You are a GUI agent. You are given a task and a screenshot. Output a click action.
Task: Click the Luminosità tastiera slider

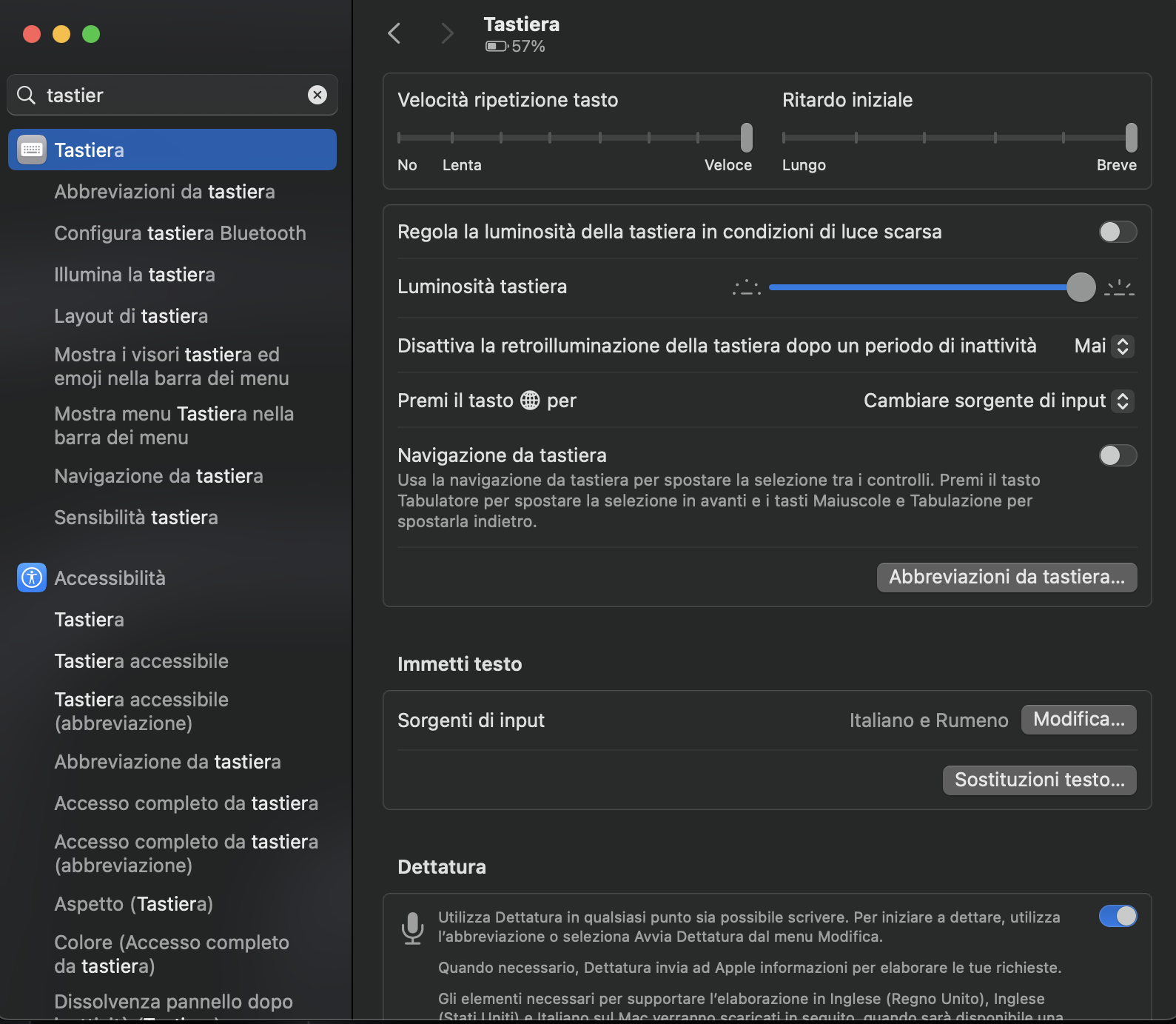pos(932,287)
